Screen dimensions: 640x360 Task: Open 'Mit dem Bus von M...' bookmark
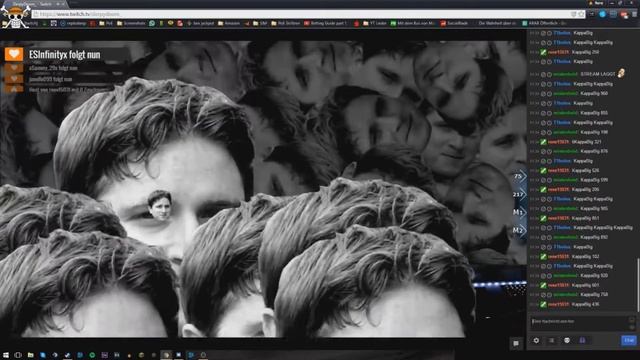click(x=413, y=24)
